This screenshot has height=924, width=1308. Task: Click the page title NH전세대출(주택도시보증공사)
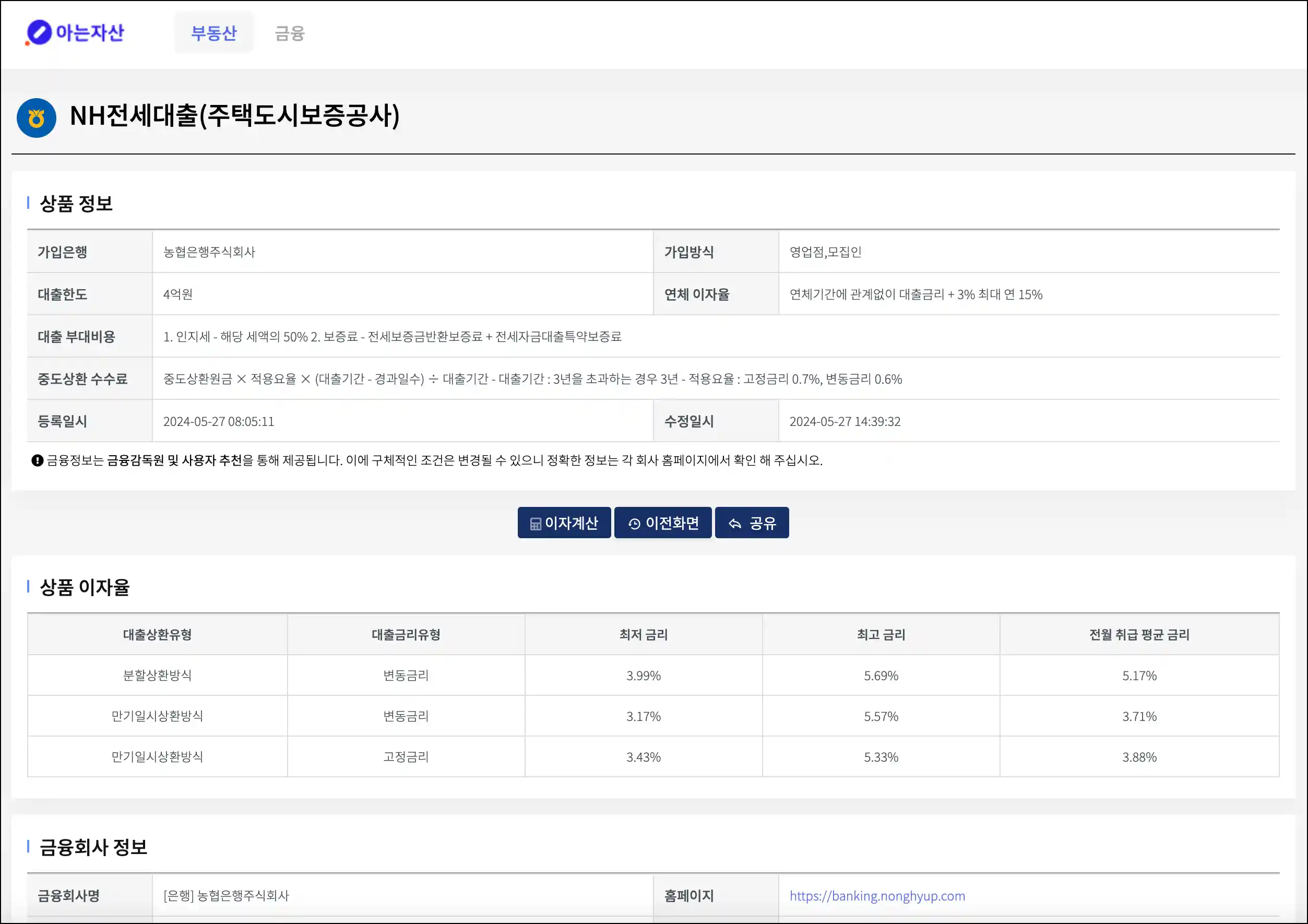235,116
